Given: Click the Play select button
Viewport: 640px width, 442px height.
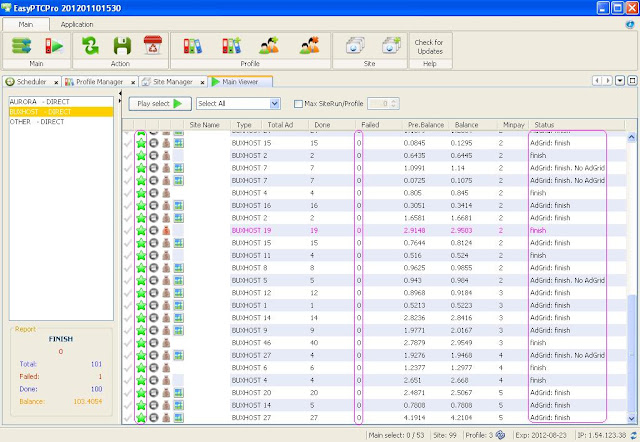Looking at the screenshot, I should pos(160,104).
